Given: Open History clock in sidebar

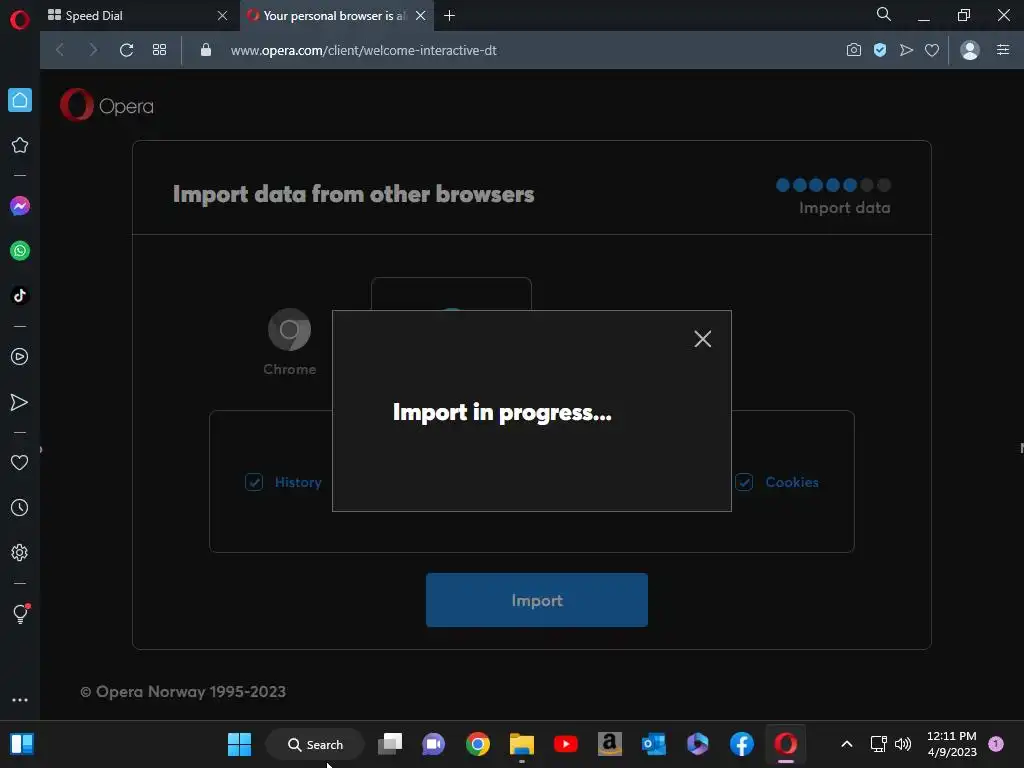Looking at the screenshot, I should pyautogui.click(x=20, y=507).
